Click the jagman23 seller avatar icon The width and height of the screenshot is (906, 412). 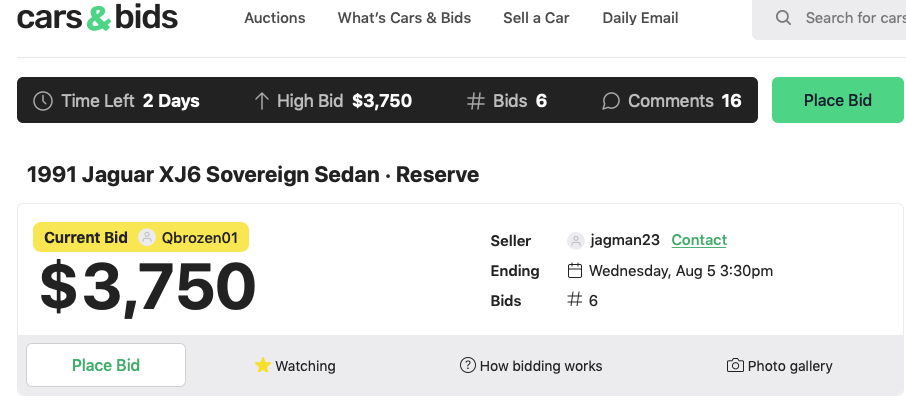point(575,240)
